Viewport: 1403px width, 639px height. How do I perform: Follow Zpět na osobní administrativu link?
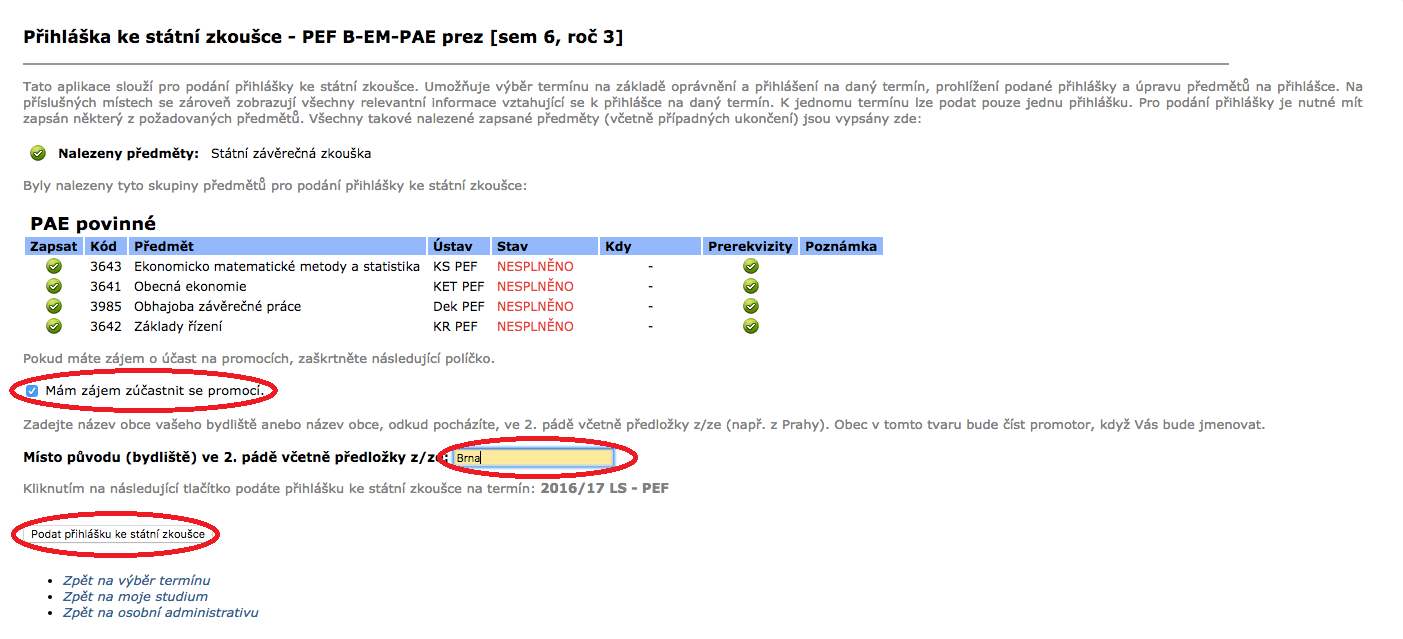click(x=160, y=613)
